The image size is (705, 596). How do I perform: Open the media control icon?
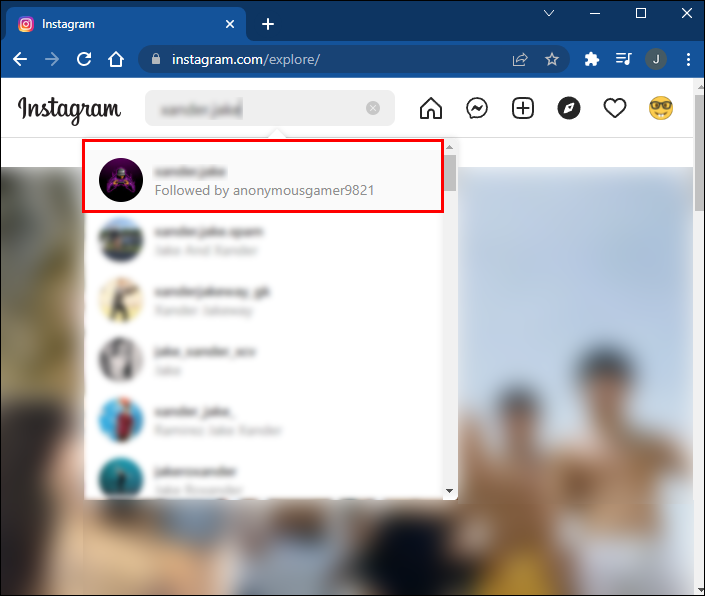(624, 59)
